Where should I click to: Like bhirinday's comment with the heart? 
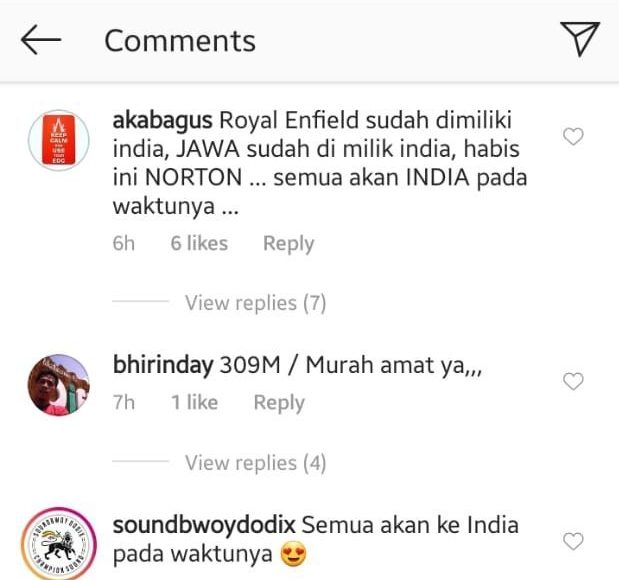pyautogui.click(x=573, y=381)
